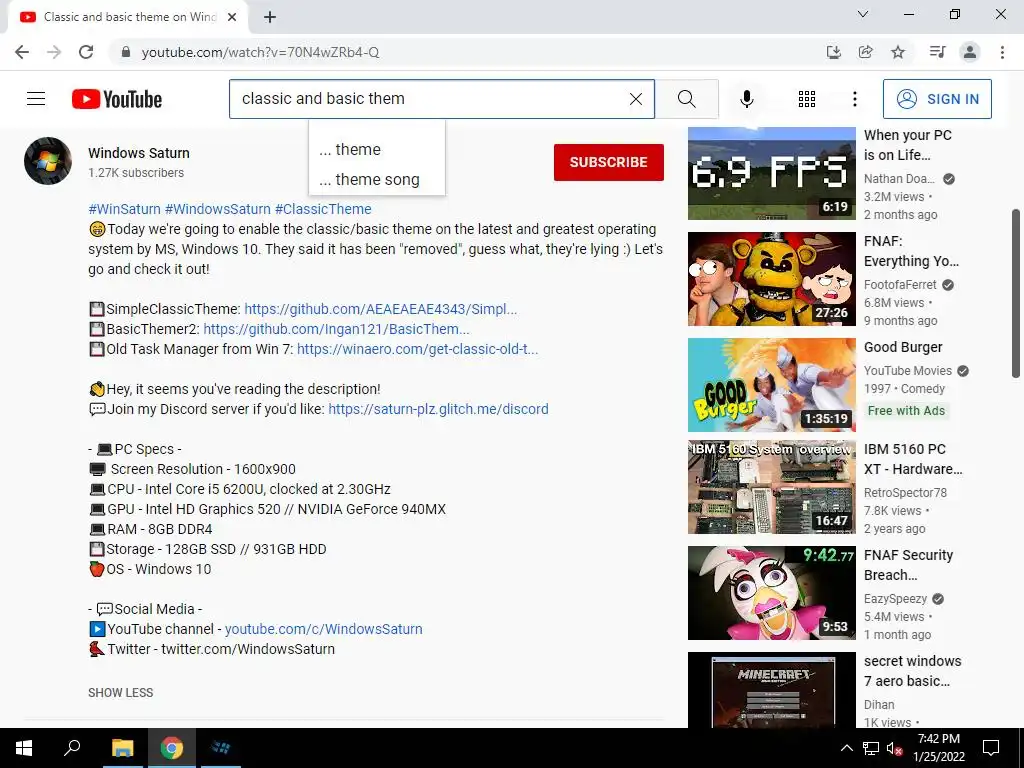
Task: Open the Discord server link
Action: [438, 409]
